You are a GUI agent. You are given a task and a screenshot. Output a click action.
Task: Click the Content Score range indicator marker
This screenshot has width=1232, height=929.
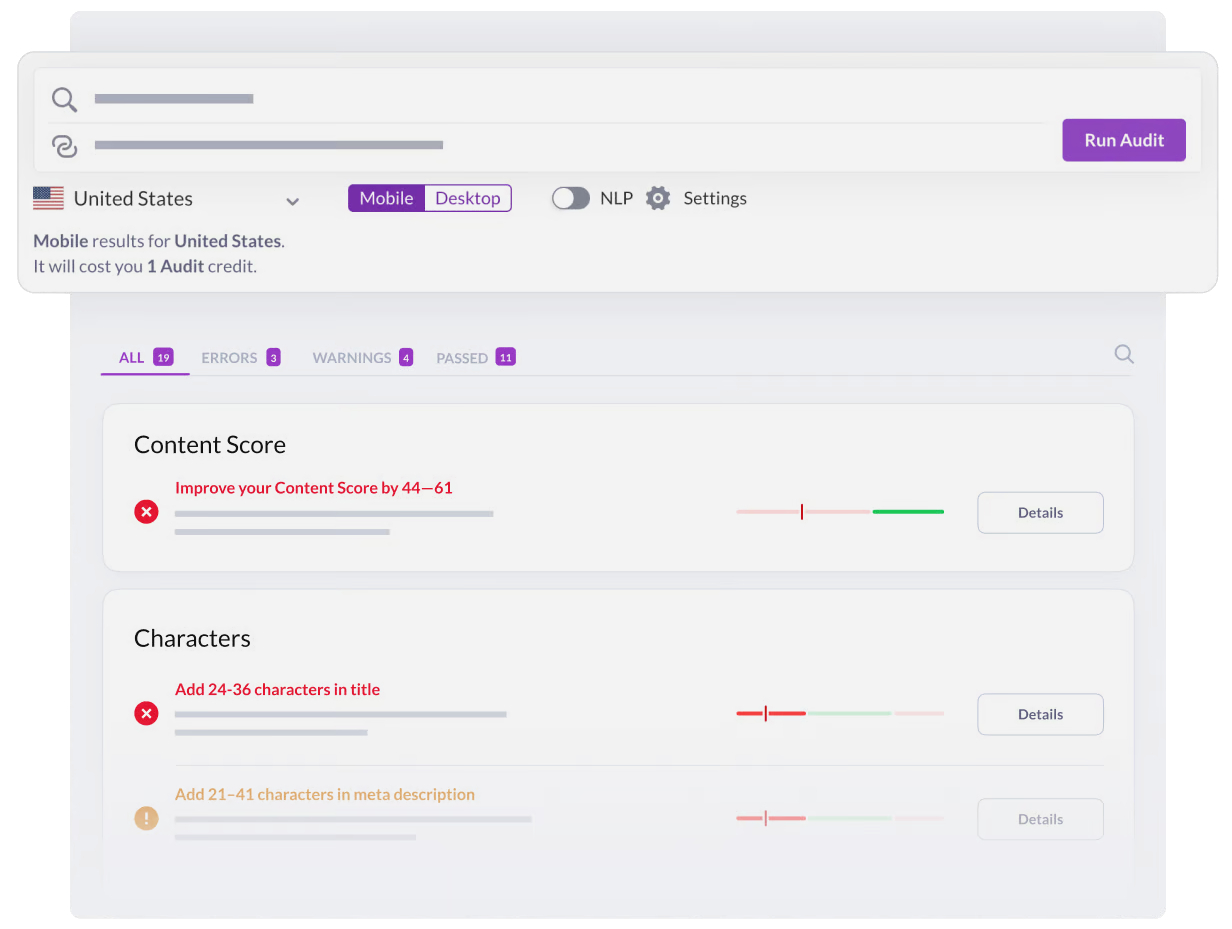(802, 511)
